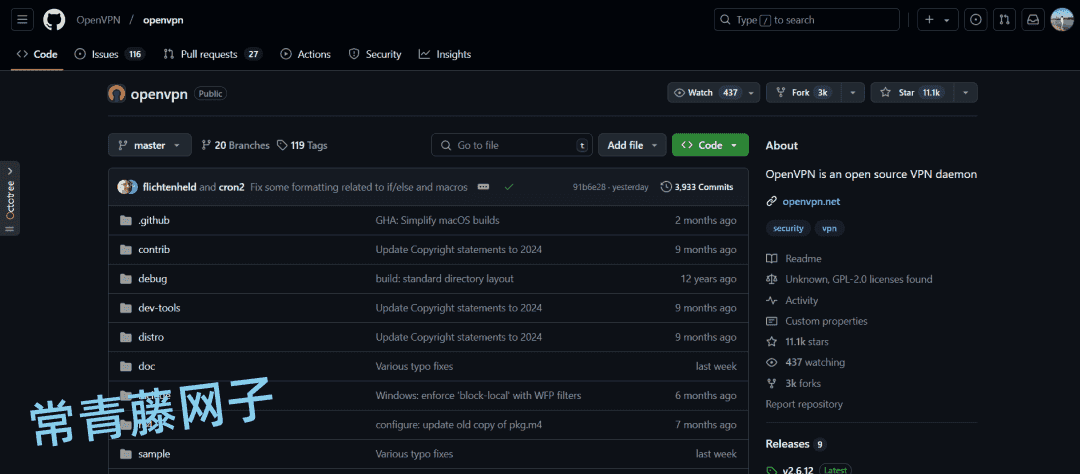Open the .github folder
The image size is (1080, 474).
click(x=154, y=220)
